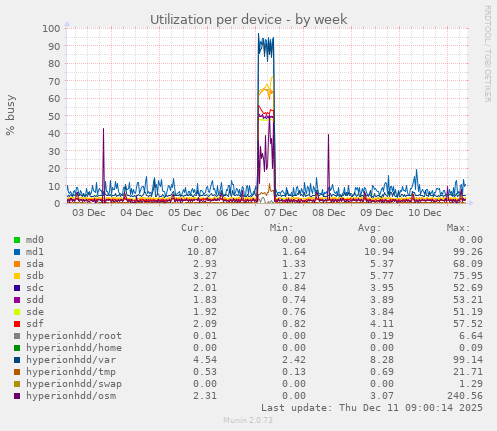This screenshot has height=431, width=497.
Task: Click the '50' y-axis tick label
Action: coord(54,116)
